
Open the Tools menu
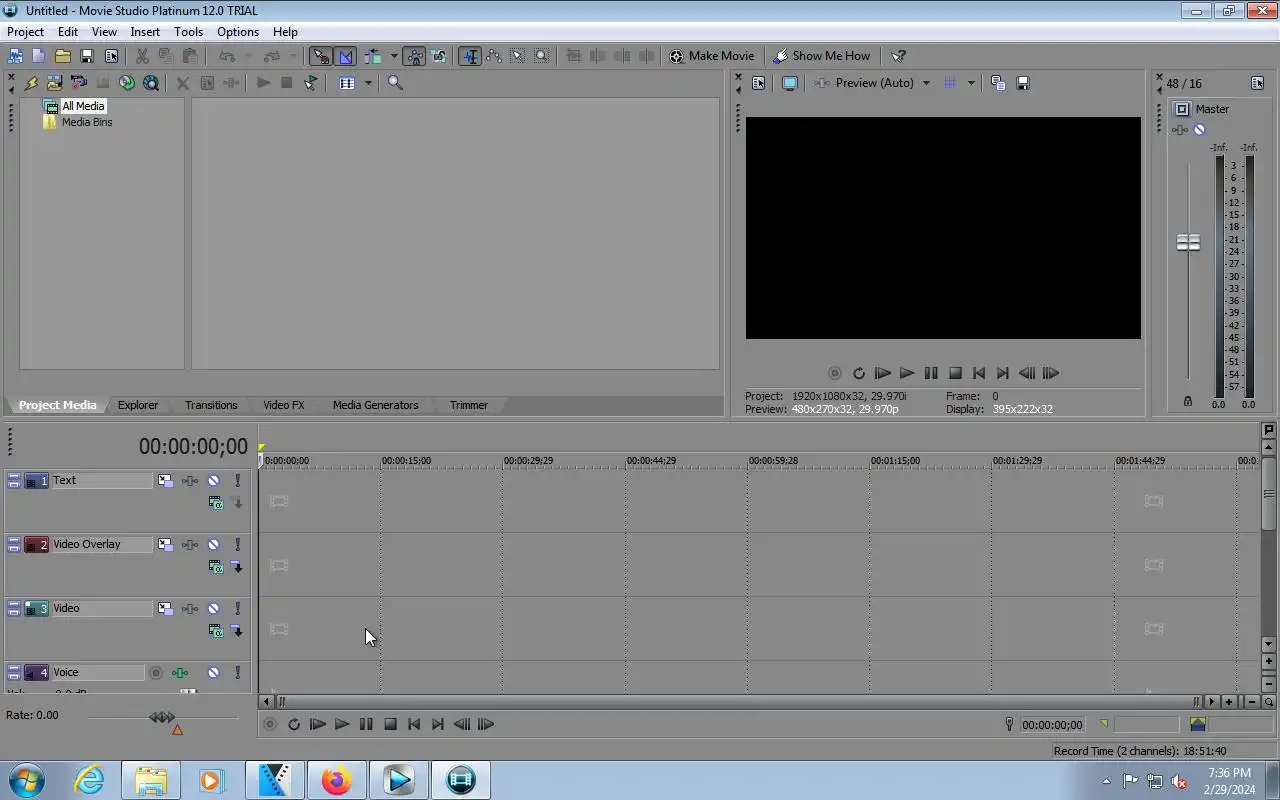click(x=188, y=32)
